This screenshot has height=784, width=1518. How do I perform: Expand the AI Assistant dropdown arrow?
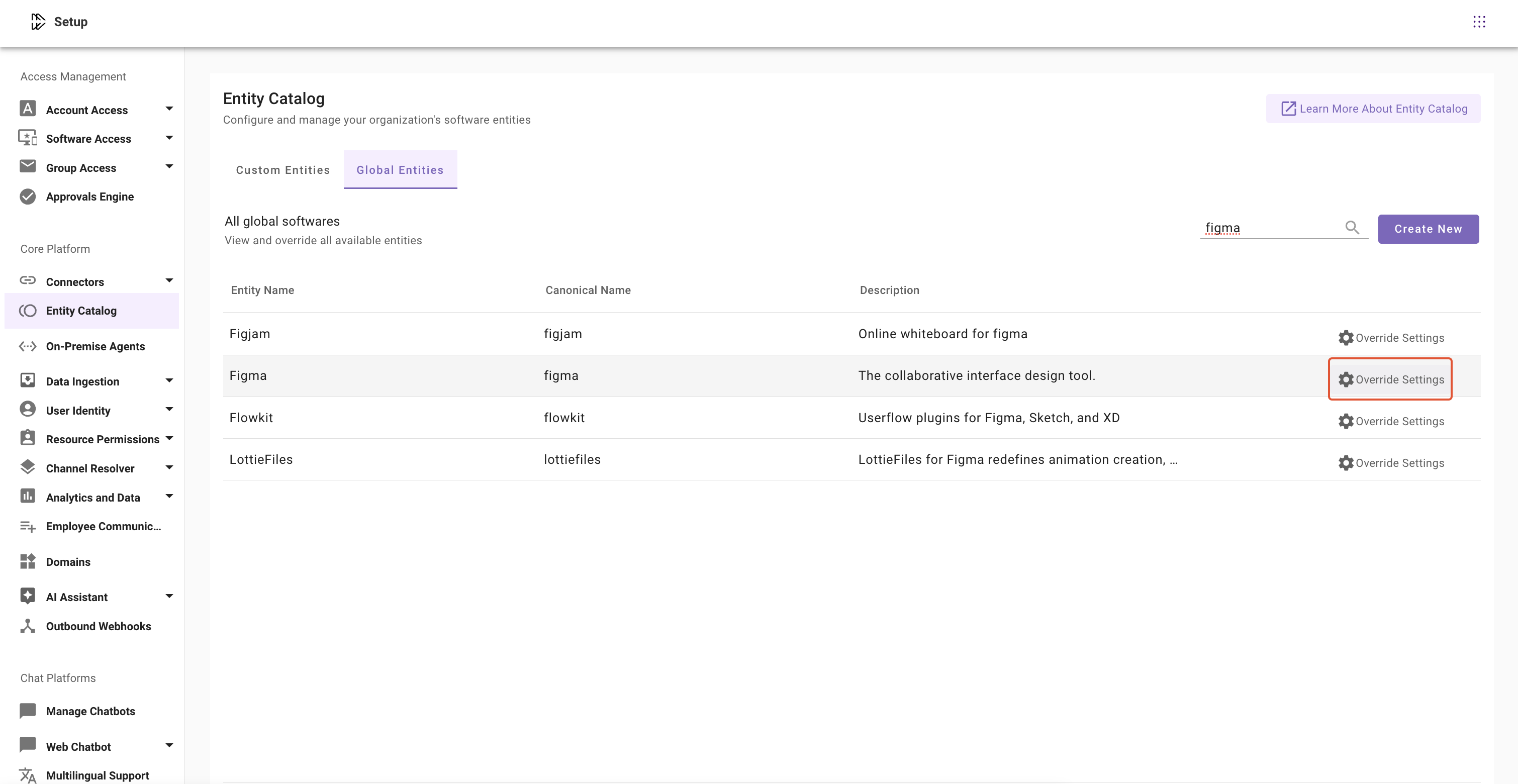tap(169, 596)
